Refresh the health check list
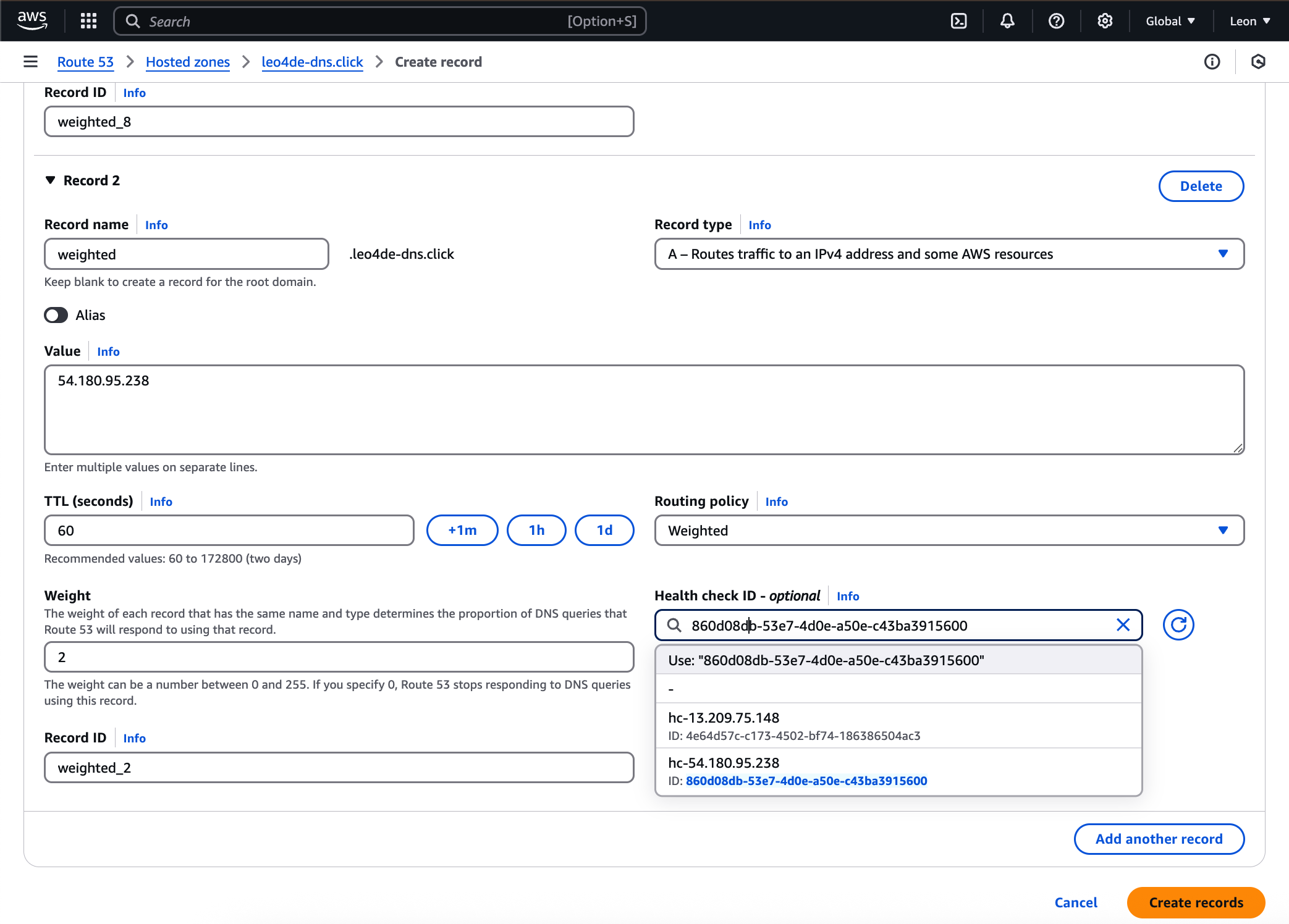This screenshot has width=1289, height=924. coord(1178,625)
